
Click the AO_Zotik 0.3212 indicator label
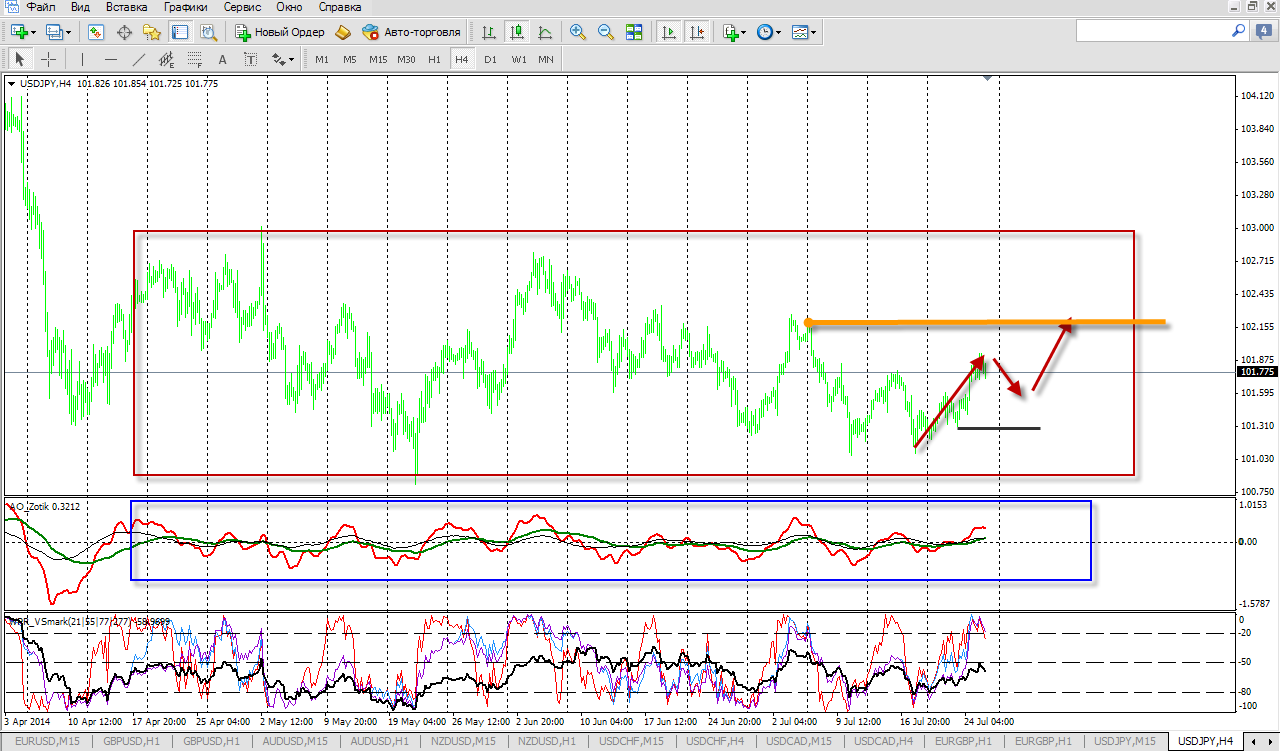[x=46, y=507]
